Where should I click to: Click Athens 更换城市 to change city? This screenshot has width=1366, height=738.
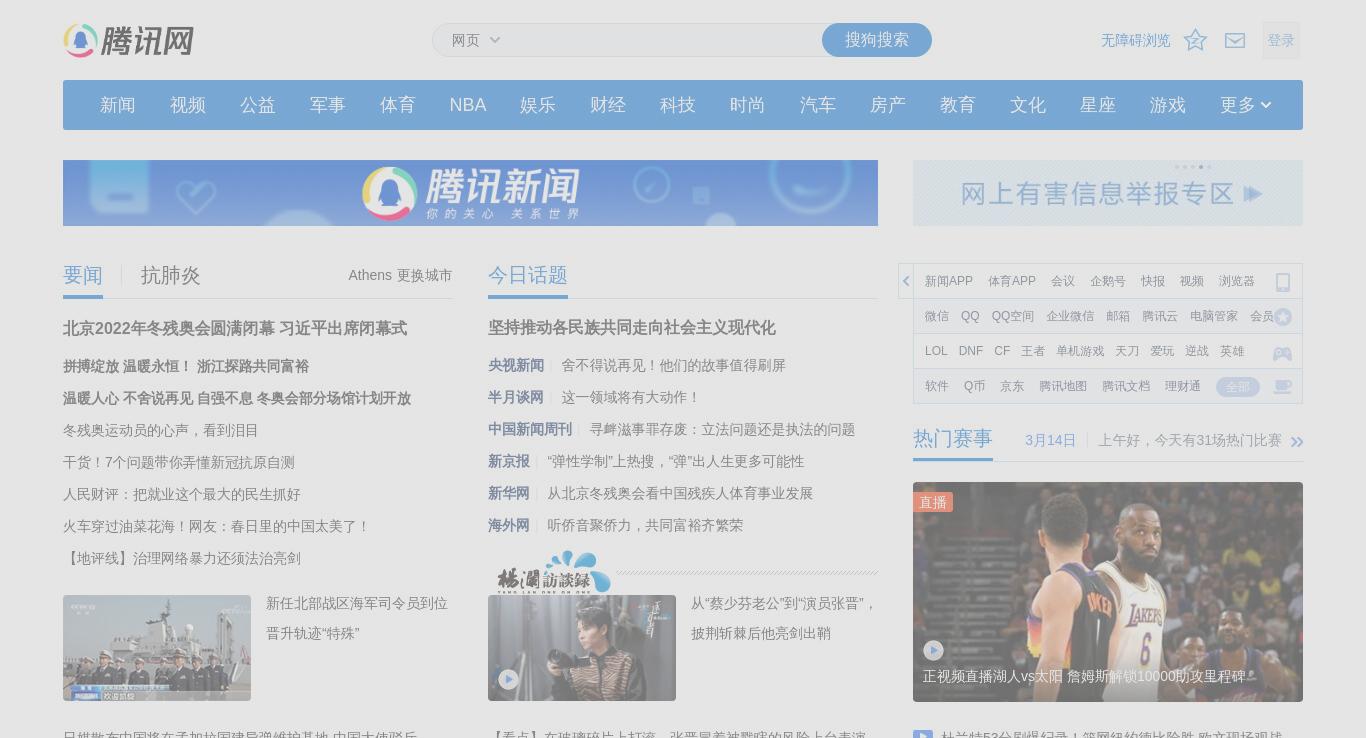pos(400,275)
